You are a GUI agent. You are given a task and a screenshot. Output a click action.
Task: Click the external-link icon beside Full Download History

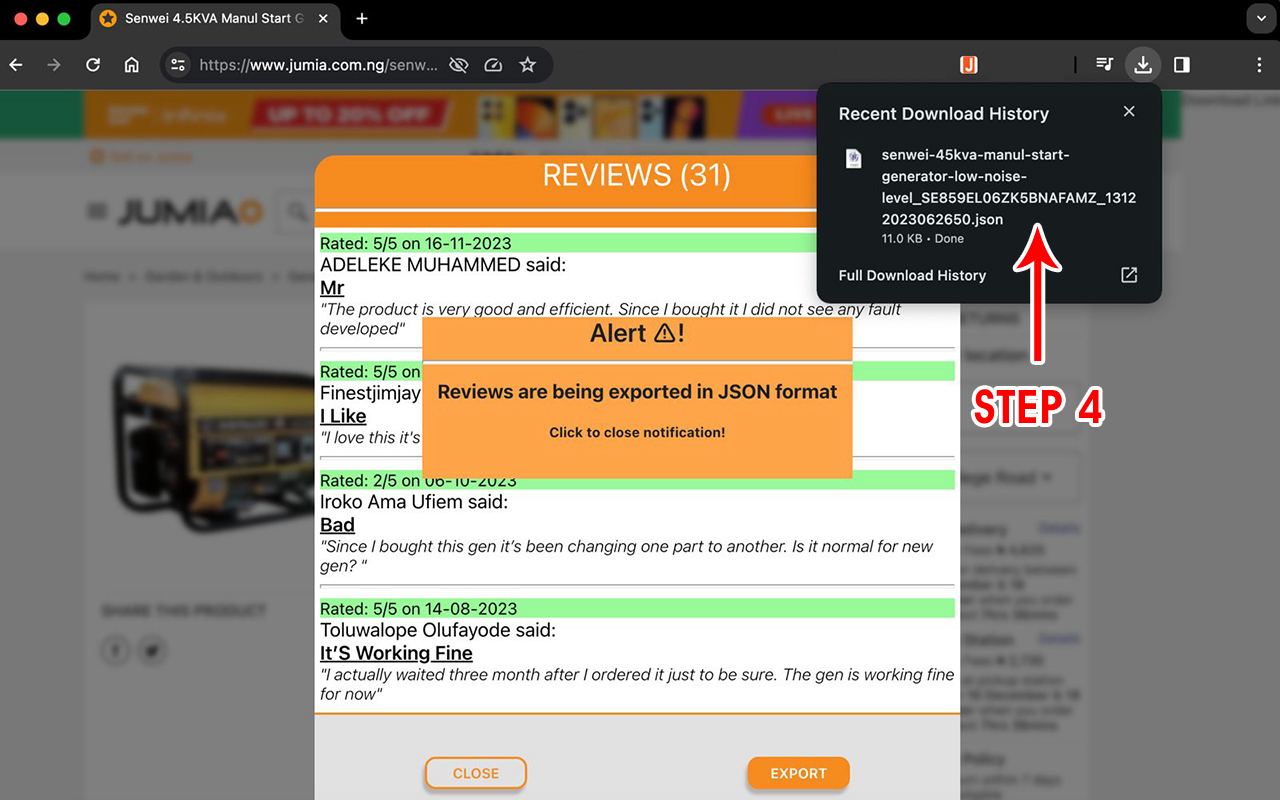pyautogui.click(x=1128, y=275)
